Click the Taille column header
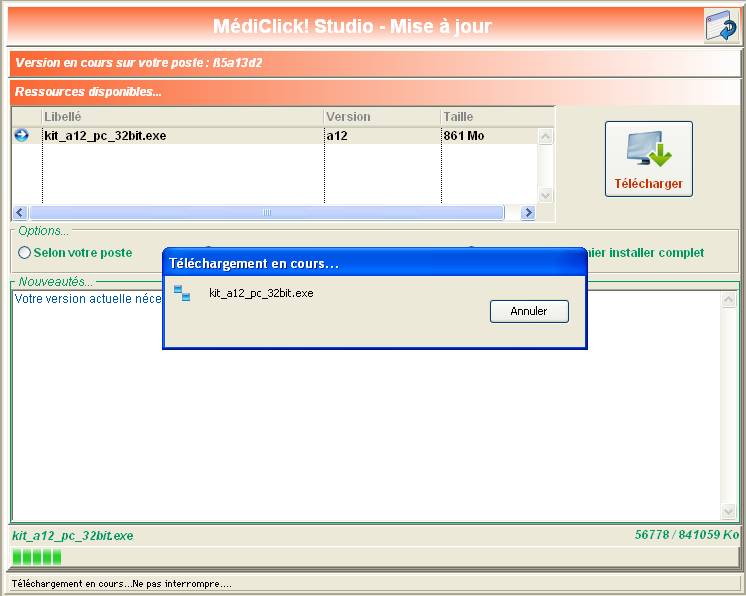Screen dimensions: 746x596 coord(497,117)
